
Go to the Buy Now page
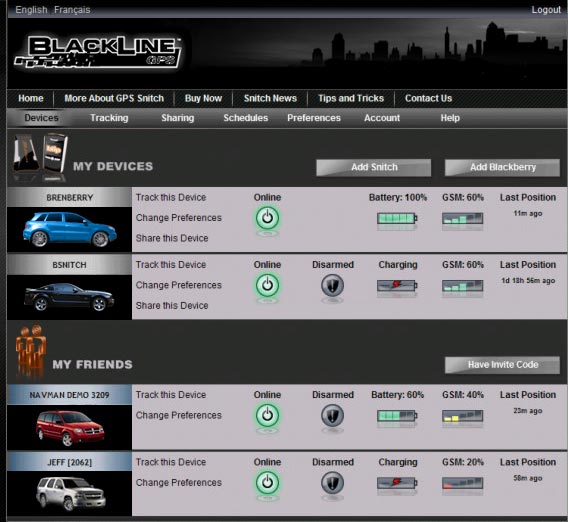(x=203, y=98)
